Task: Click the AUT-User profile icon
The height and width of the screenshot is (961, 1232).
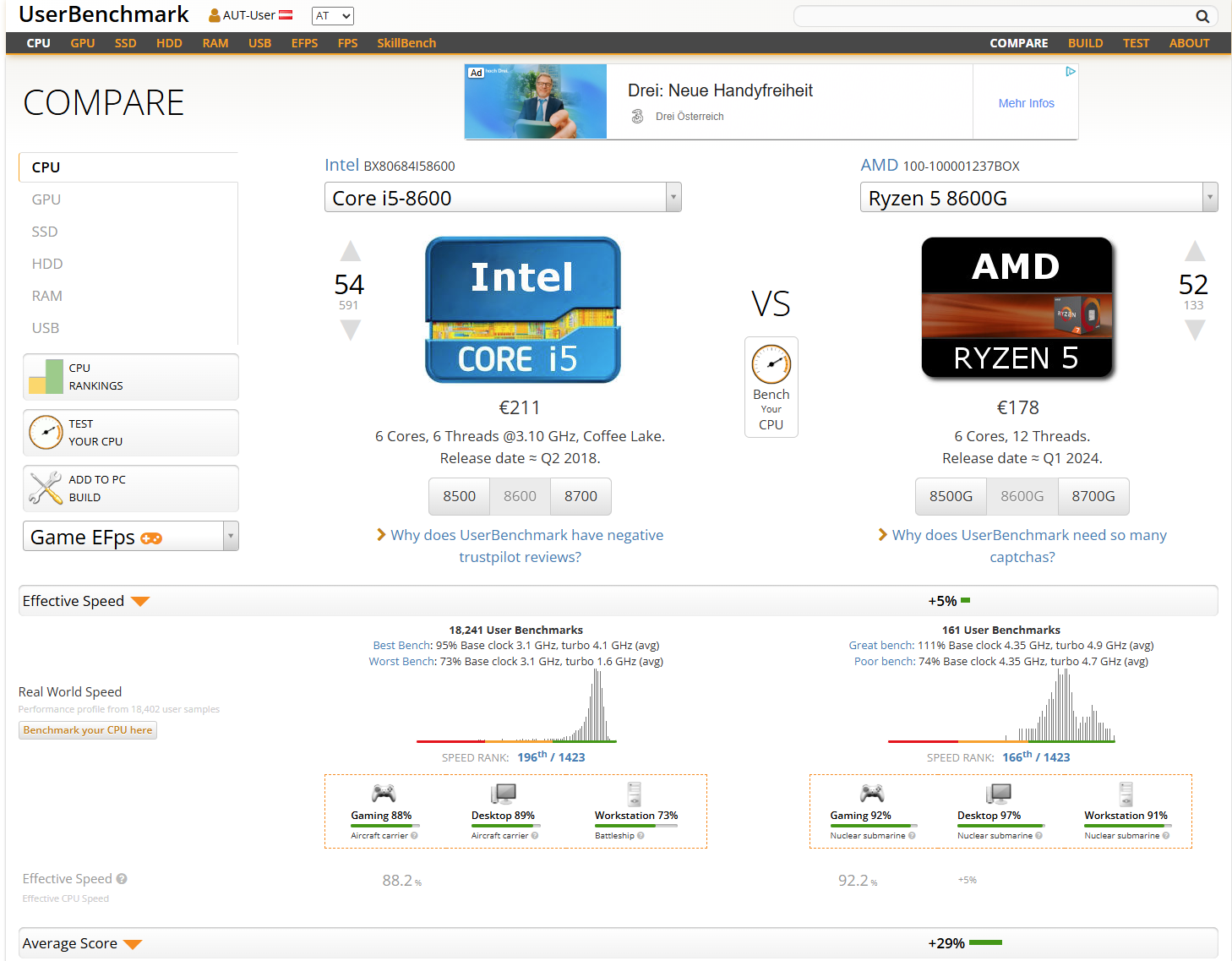Action: [215, 15]
